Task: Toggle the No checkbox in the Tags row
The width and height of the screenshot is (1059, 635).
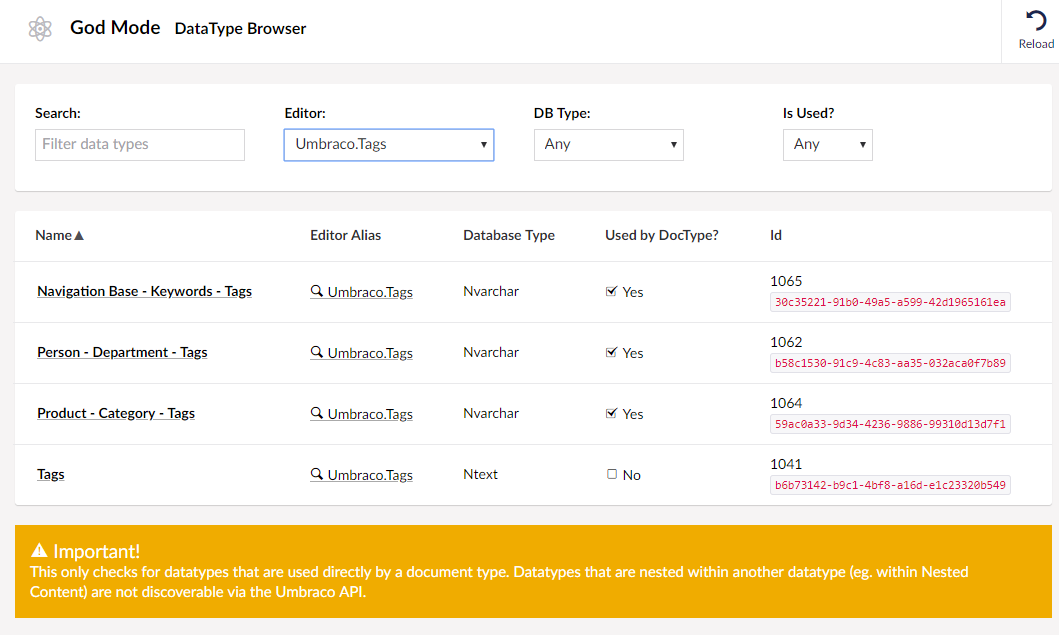Action: (x=612, y=474)
